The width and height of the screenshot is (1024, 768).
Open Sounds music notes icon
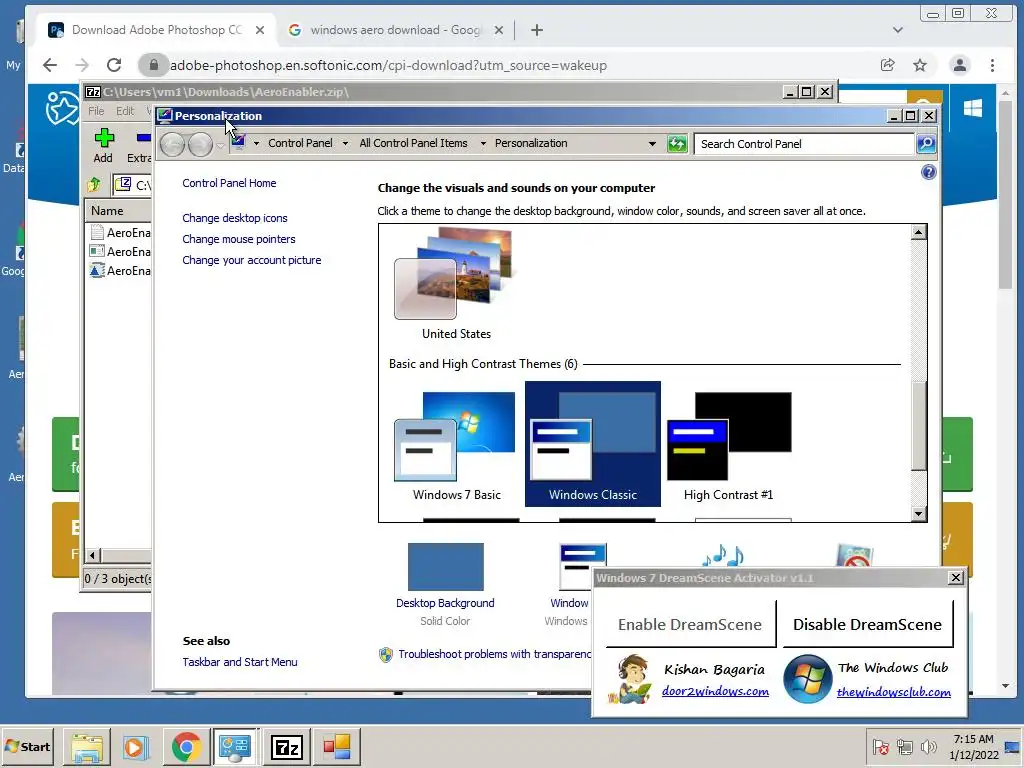pos(722,556)
